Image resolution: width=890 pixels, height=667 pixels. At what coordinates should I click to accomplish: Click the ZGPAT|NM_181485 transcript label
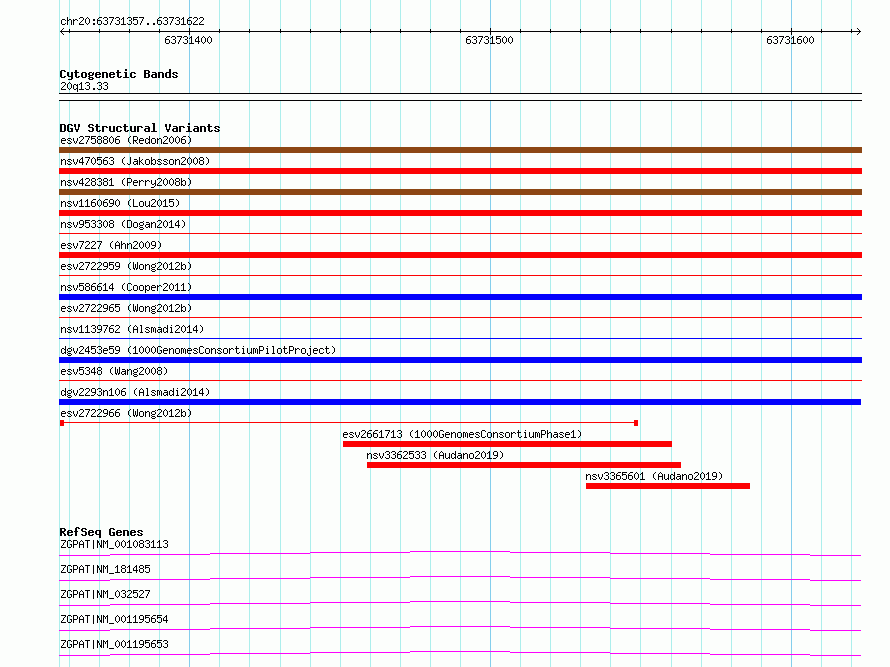click(105, 569)
